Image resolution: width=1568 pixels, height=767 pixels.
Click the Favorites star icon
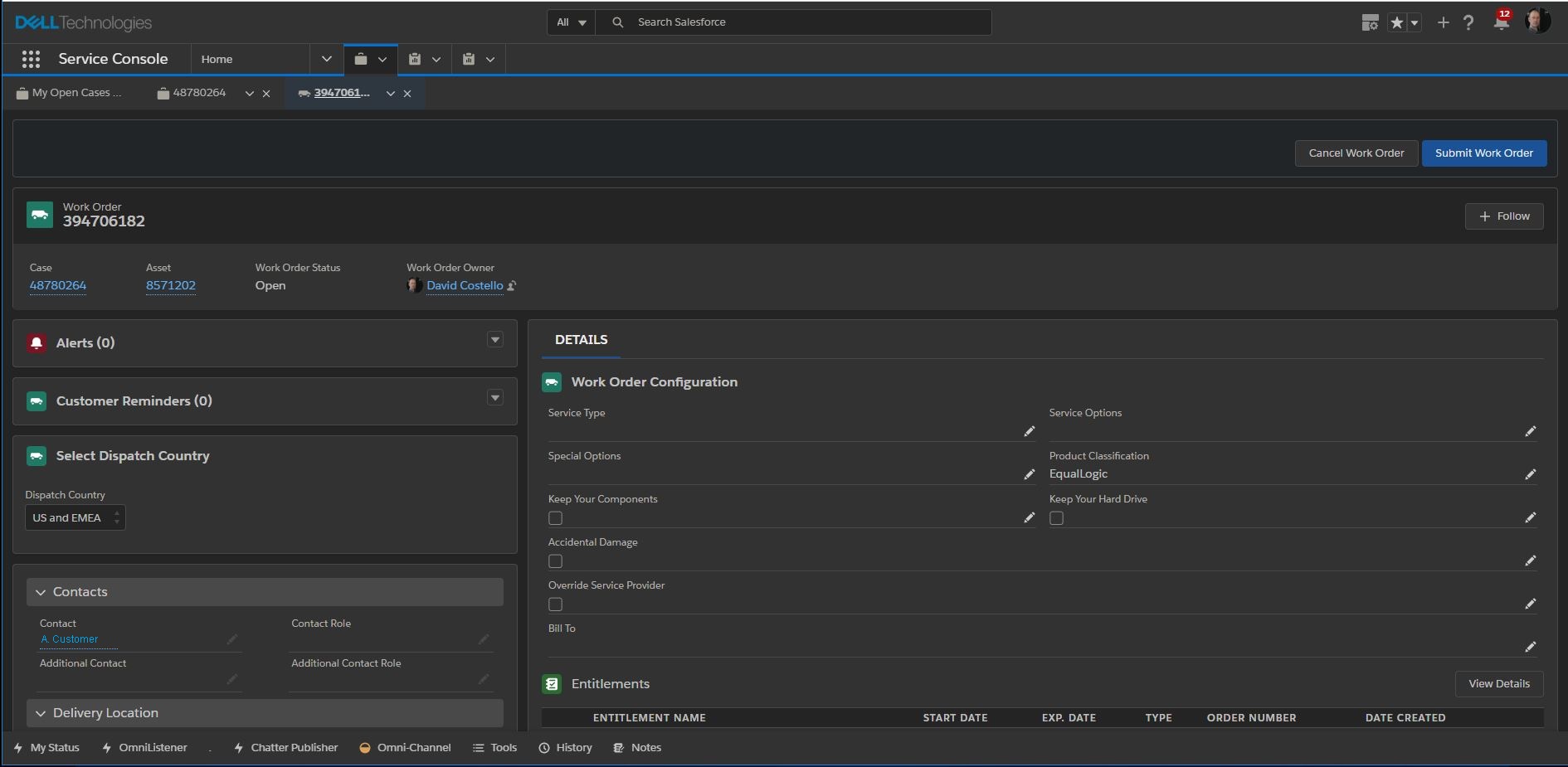[x=1397, y=22]
